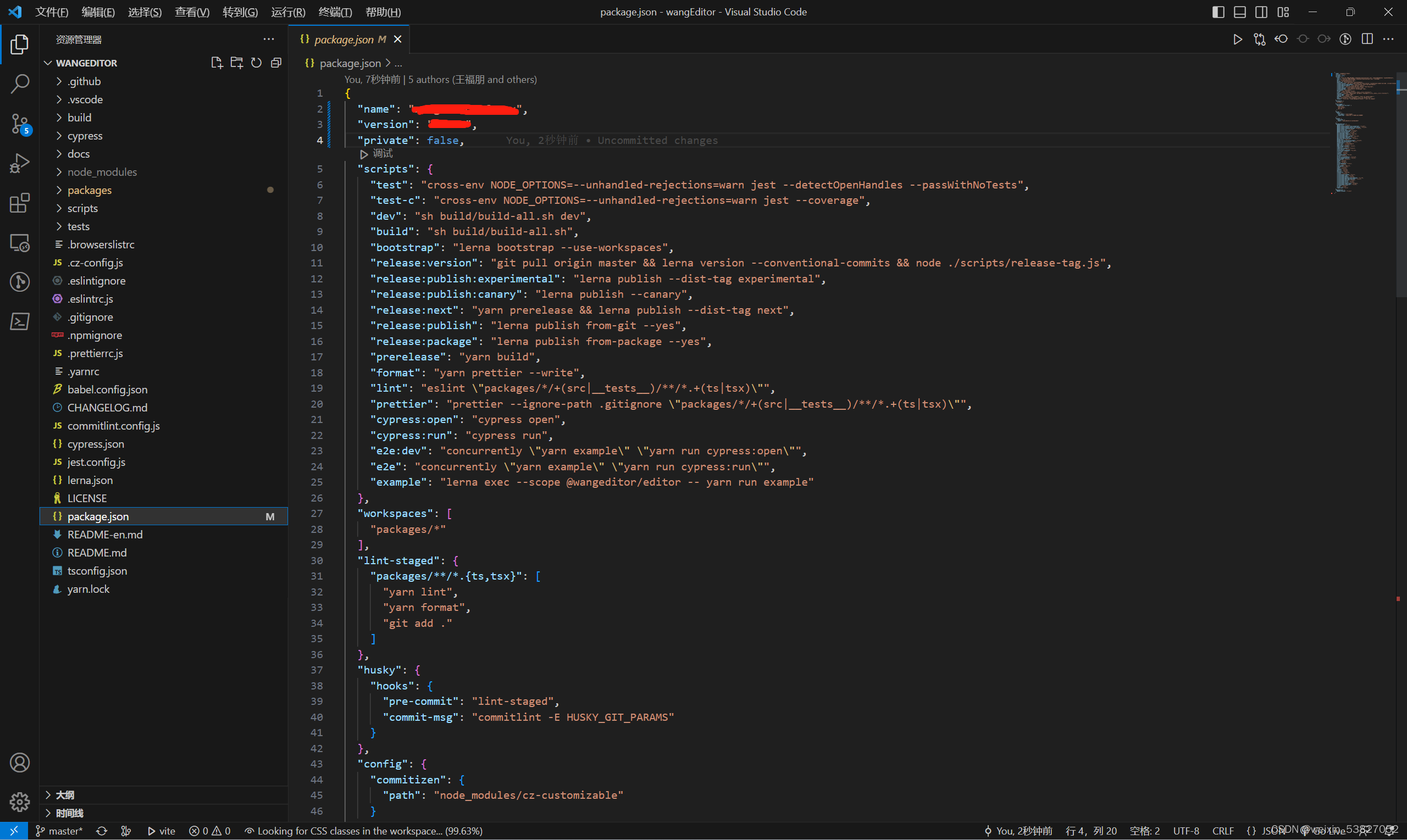This screenshot has height=840, width=1407.
Task: Click package.json in the breadcrumb path
Action: pos(350,63)
